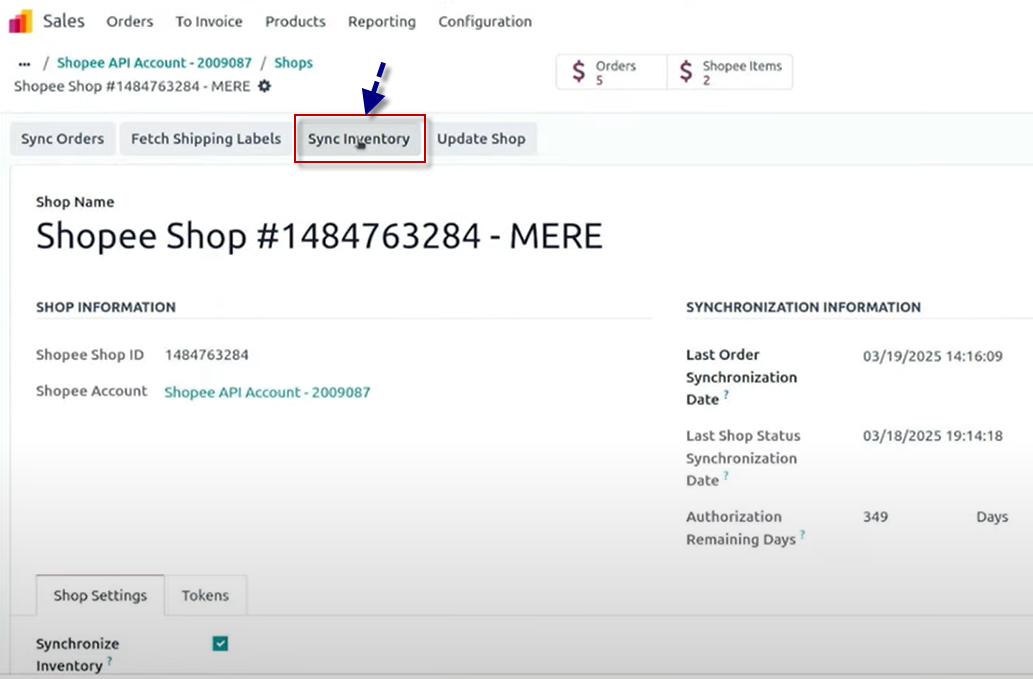Image resolution: width=1033 pixels, height=679 pixels.
Task: Click the SHOP INFORMATION section heading
Action: [106, 308]
